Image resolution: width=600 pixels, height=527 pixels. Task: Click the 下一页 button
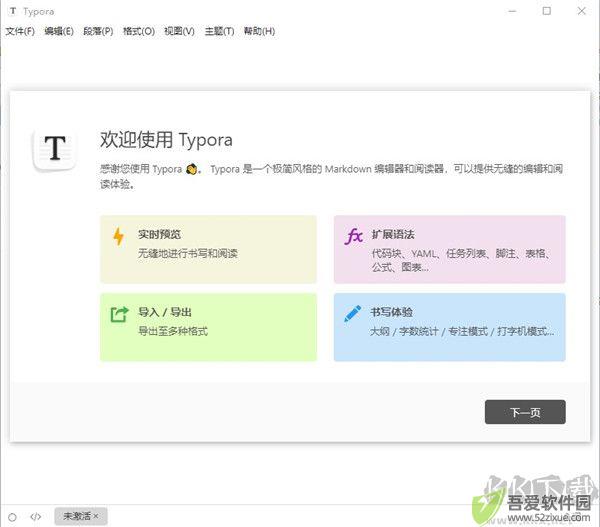click(x=525, y=412)
